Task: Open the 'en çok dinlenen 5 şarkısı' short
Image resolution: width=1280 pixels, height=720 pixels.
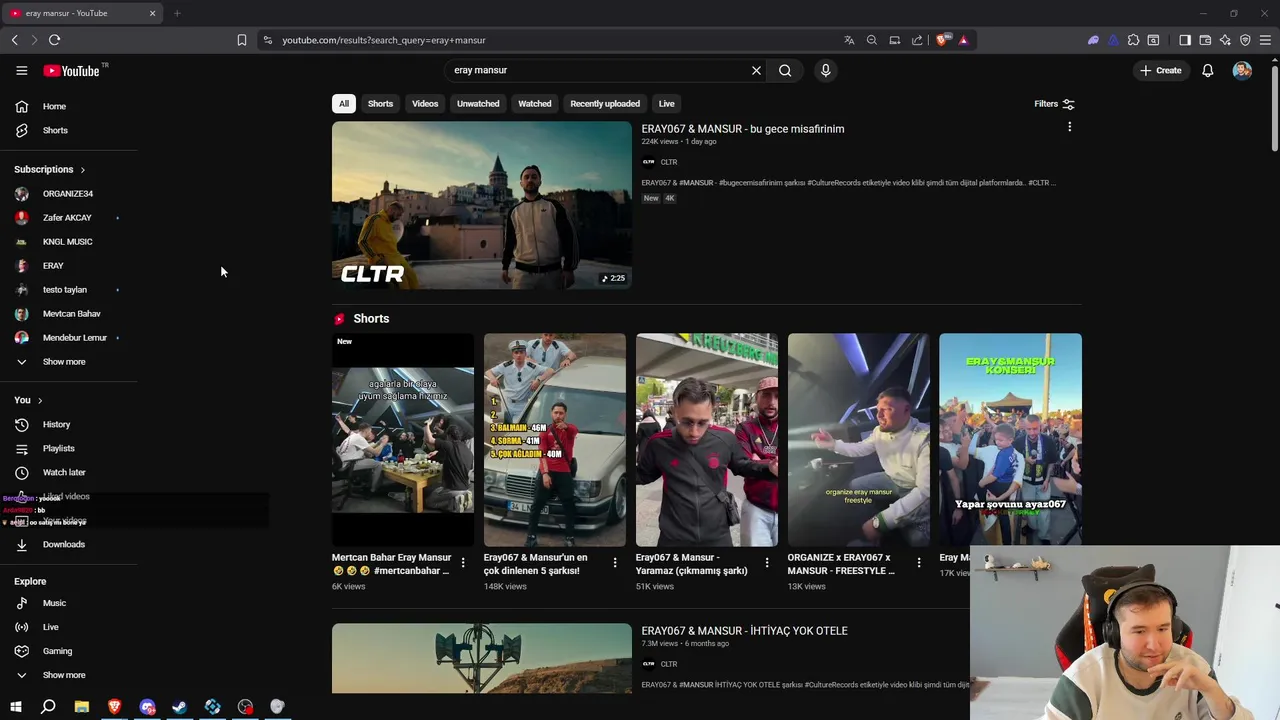Action: [555, 440]
